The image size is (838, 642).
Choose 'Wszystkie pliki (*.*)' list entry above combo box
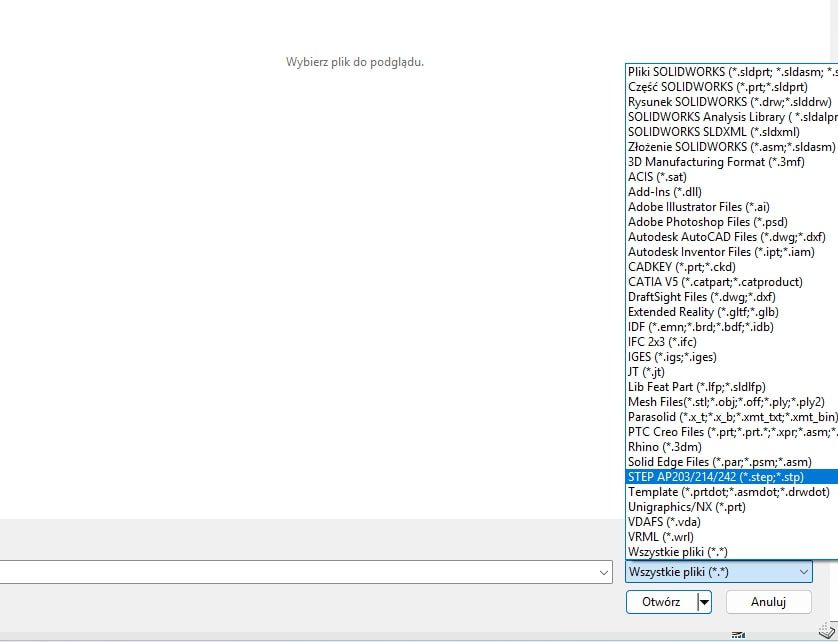tap(732, 551)
